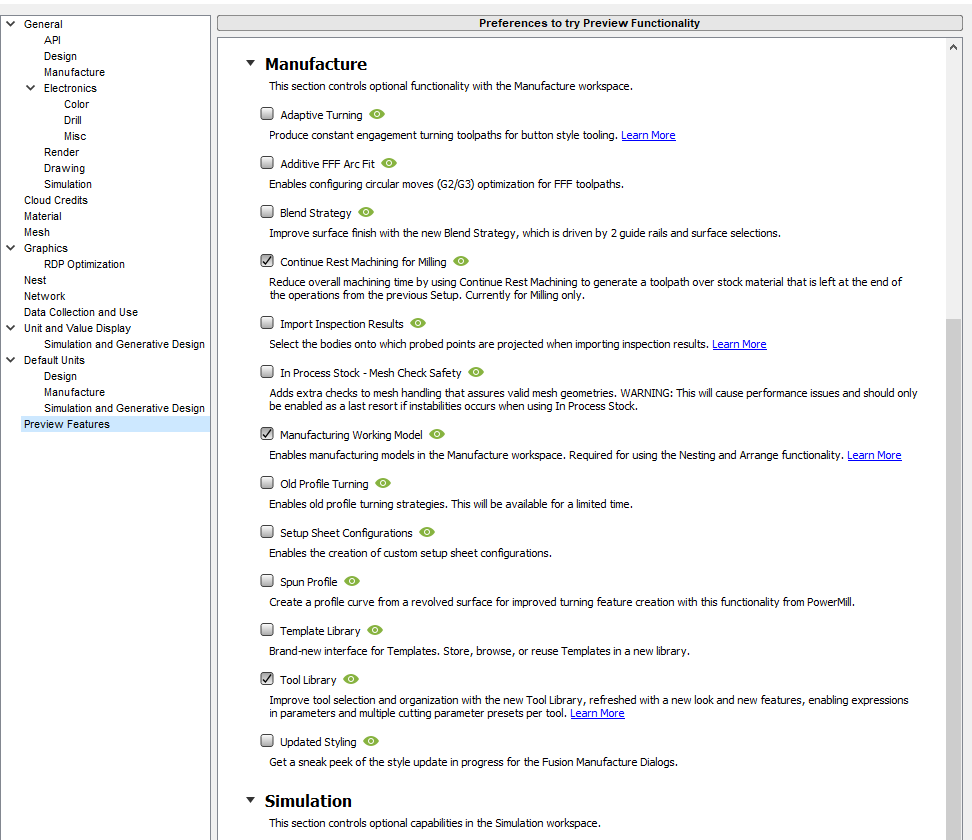Click the scrollbar up arrow

click(x=953, y=47)
